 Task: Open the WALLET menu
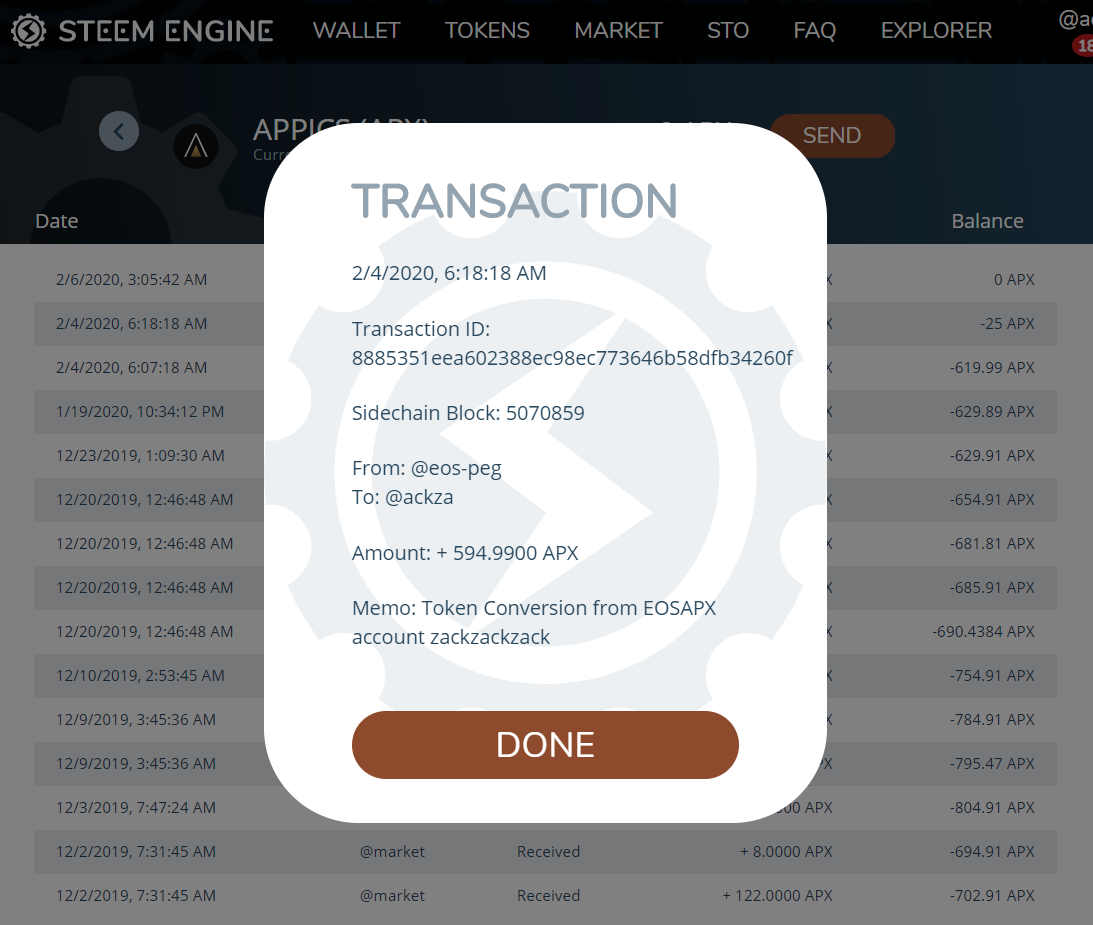[x=356, y=31]
